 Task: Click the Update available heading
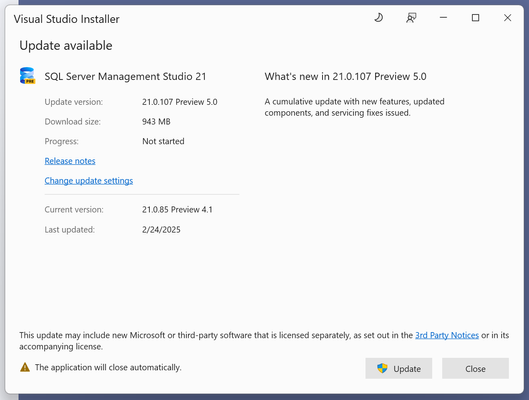[x=66, y=46]
